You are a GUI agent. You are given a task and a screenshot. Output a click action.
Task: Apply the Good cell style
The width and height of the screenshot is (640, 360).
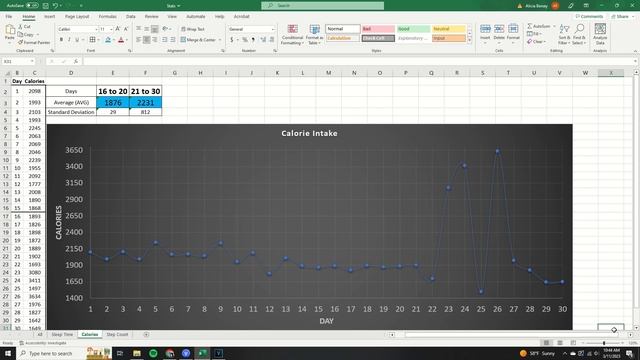point(413,29)
